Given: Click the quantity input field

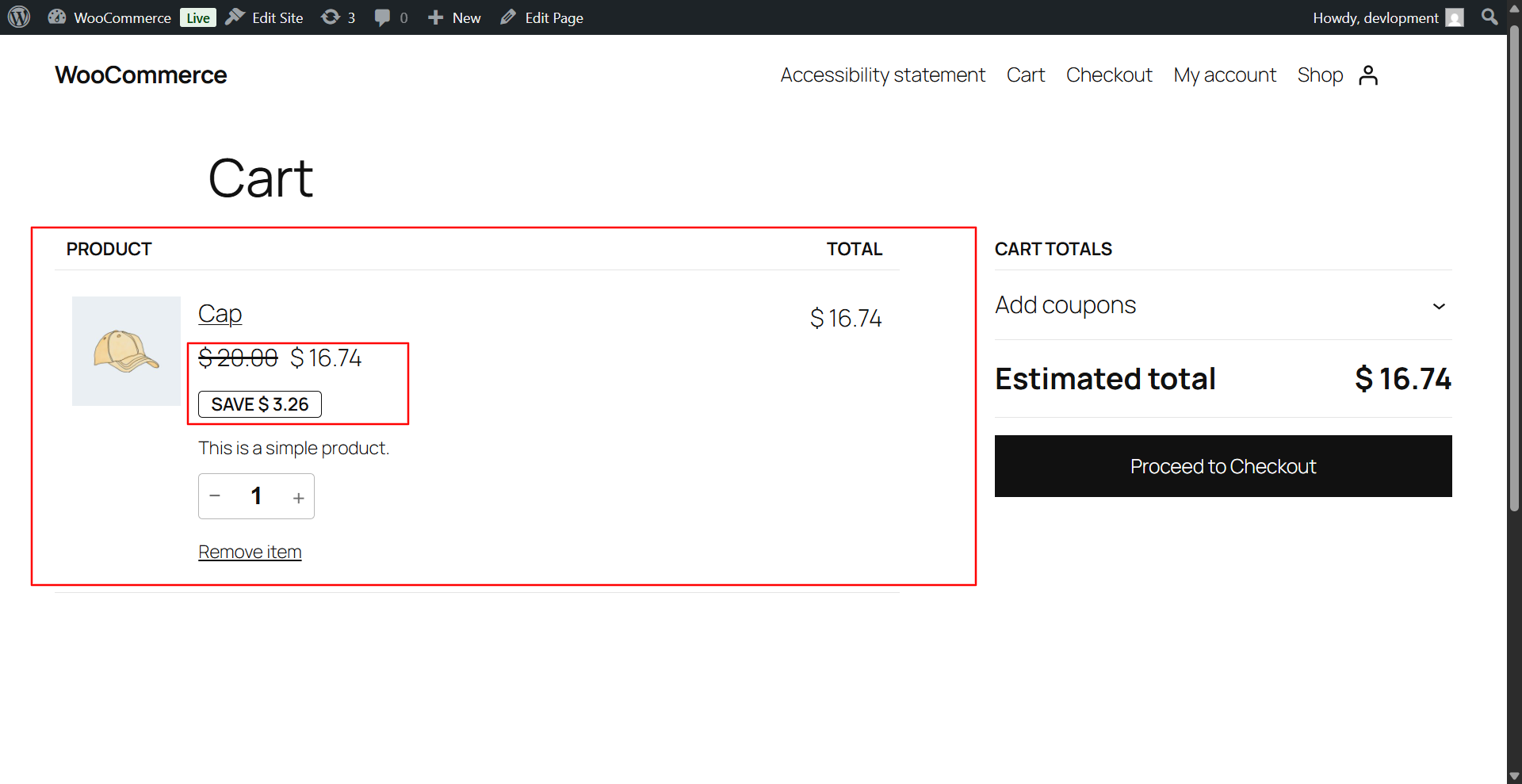Looking at the screenshot, I should (x=256, y=496).
